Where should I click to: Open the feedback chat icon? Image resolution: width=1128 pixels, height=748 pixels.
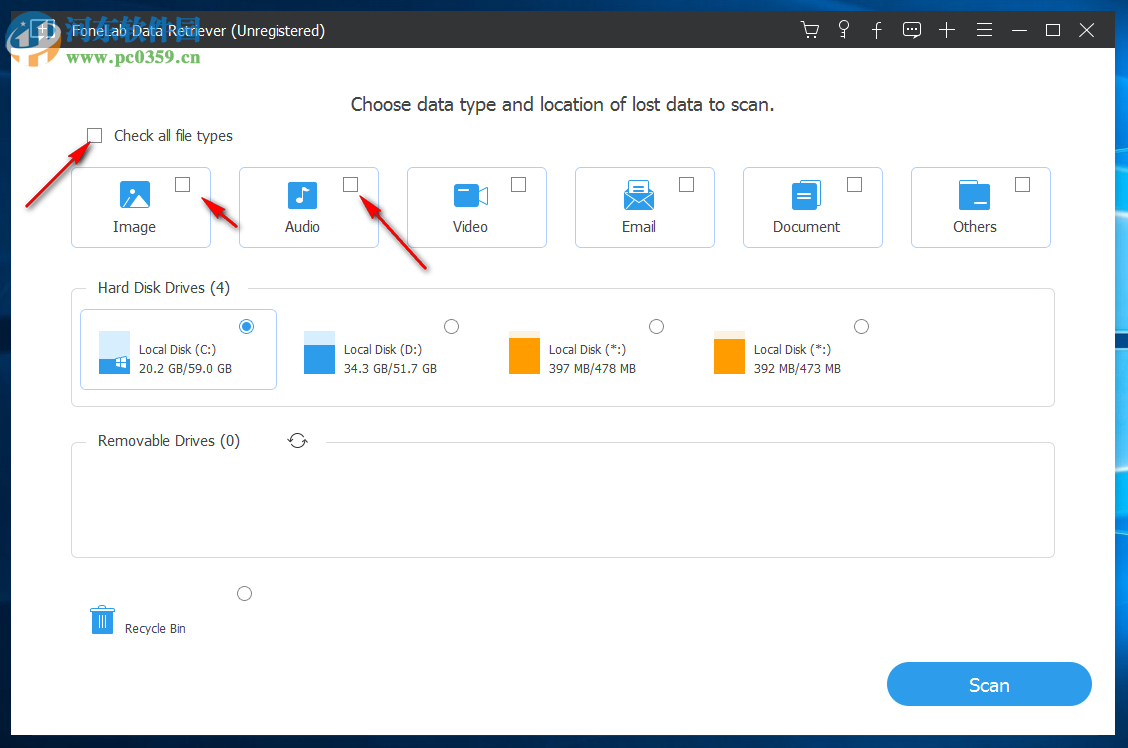tap(911, 29)
